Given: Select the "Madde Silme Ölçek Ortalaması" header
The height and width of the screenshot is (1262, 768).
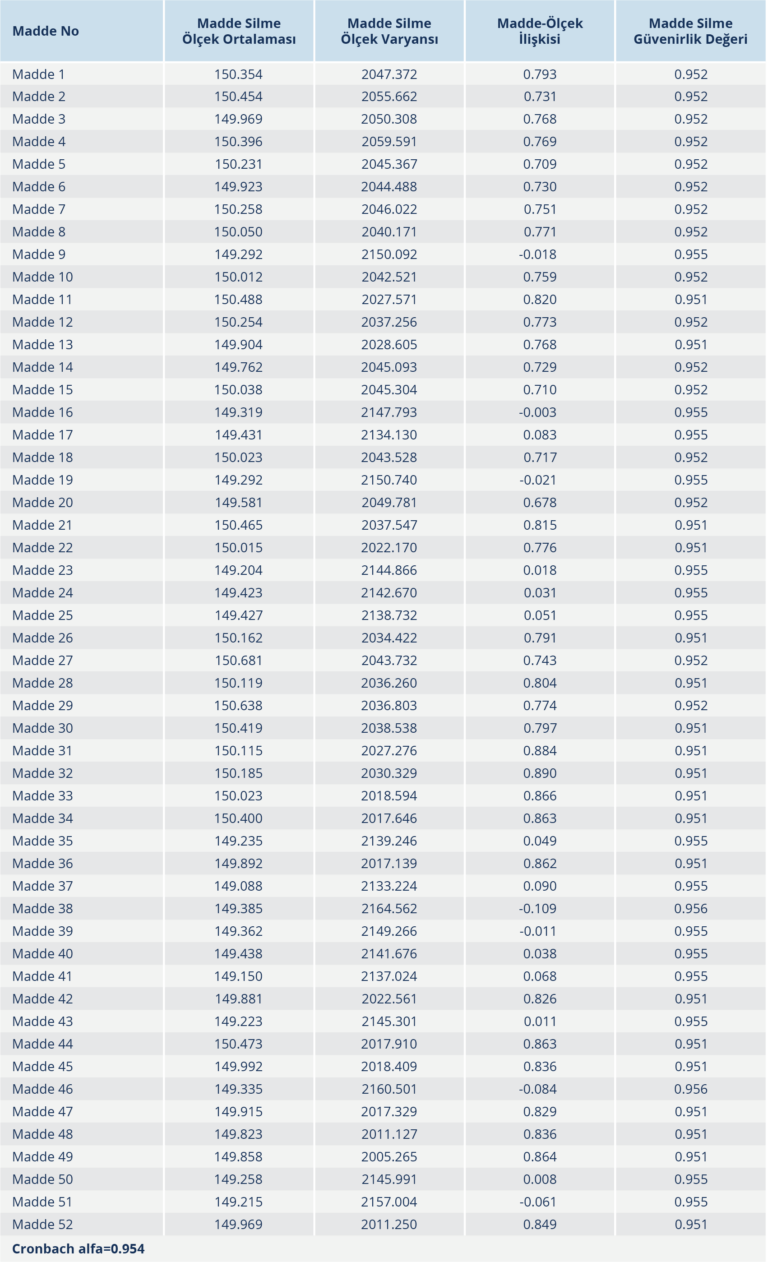Looking at the screenshot, I should (x=239, y=31).
